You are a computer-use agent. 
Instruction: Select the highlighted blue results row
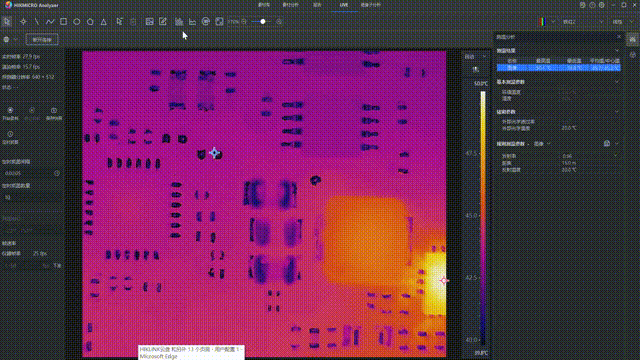tap(559, 68)
